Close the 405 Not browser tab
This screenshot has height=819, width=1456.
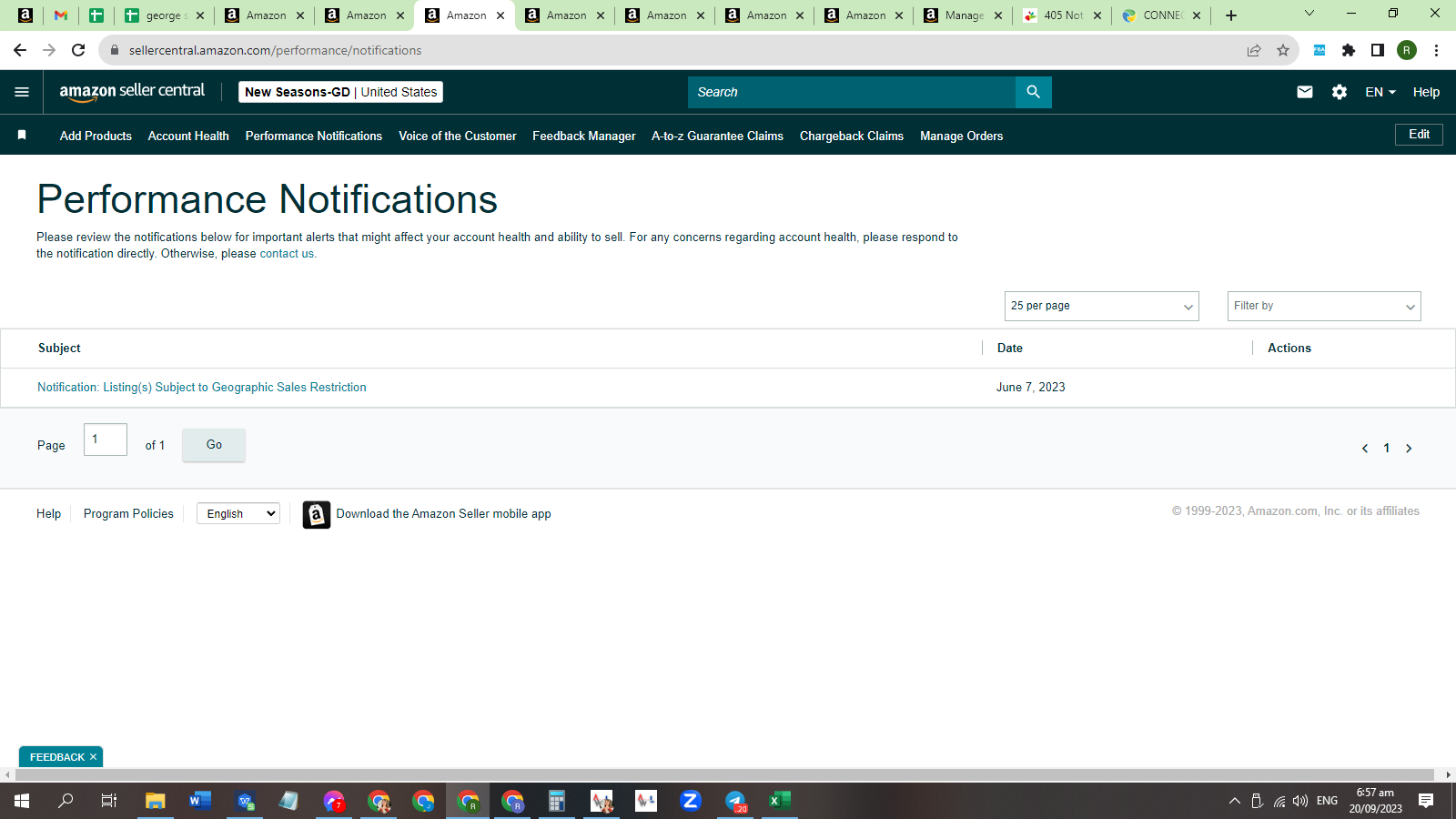click(x=1097, y=15)
